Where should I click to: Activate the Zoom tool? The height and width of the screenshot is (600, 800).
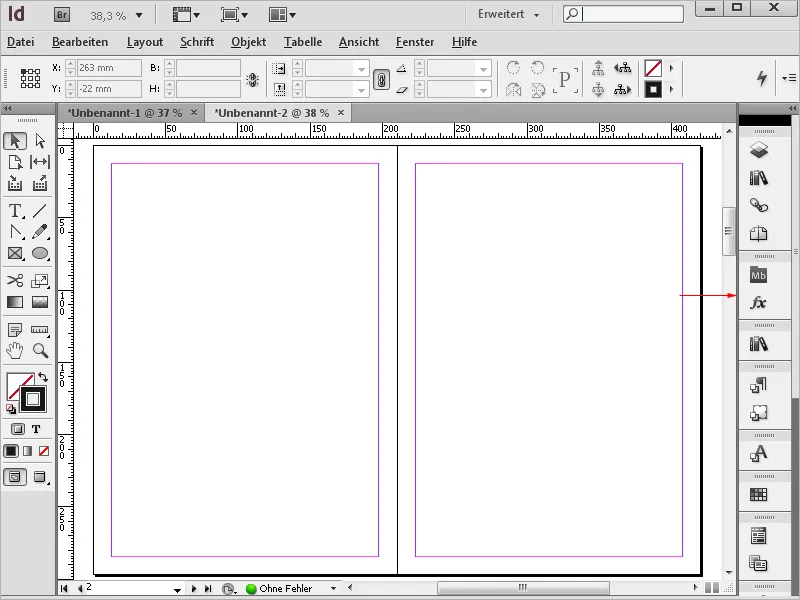pyautogui.click(x=40, y=351)
